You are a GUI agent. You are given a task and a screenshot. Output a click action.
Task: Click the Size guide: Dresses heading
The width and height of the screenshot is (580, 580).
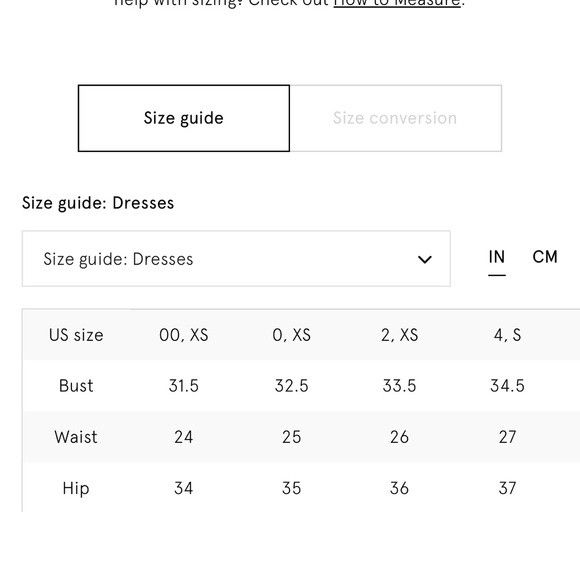98,203
